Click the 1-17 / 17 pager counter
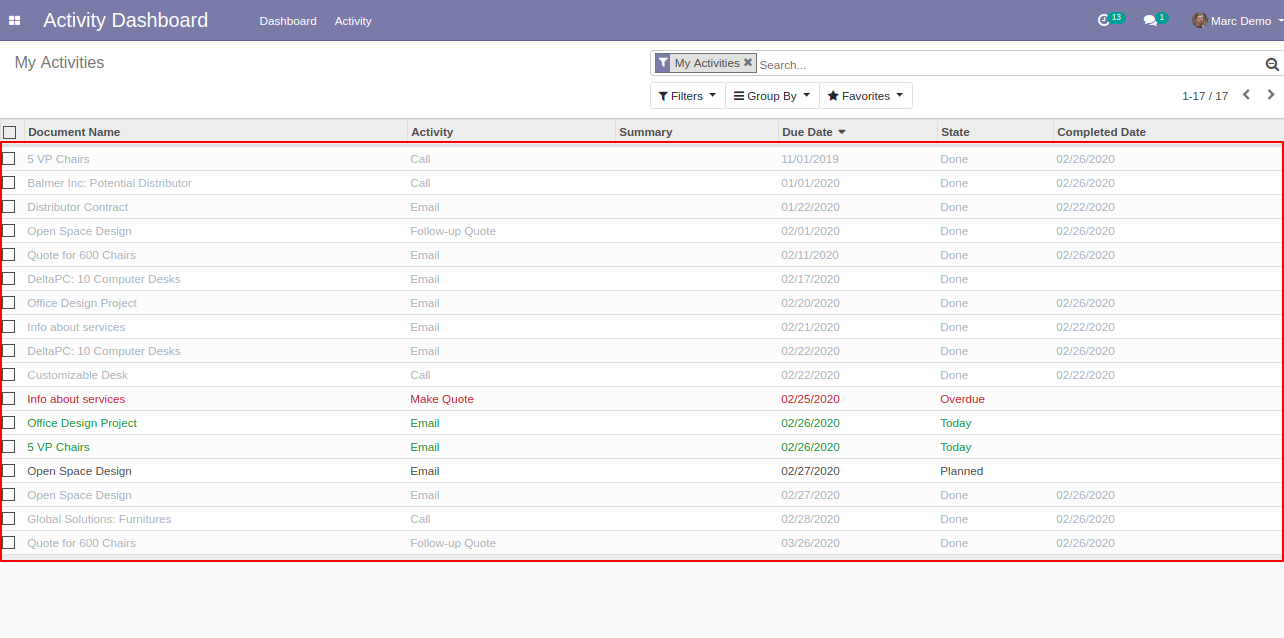Viewport: 1284px width, 638px height. pyautogui.click(x=1205, y=96)
